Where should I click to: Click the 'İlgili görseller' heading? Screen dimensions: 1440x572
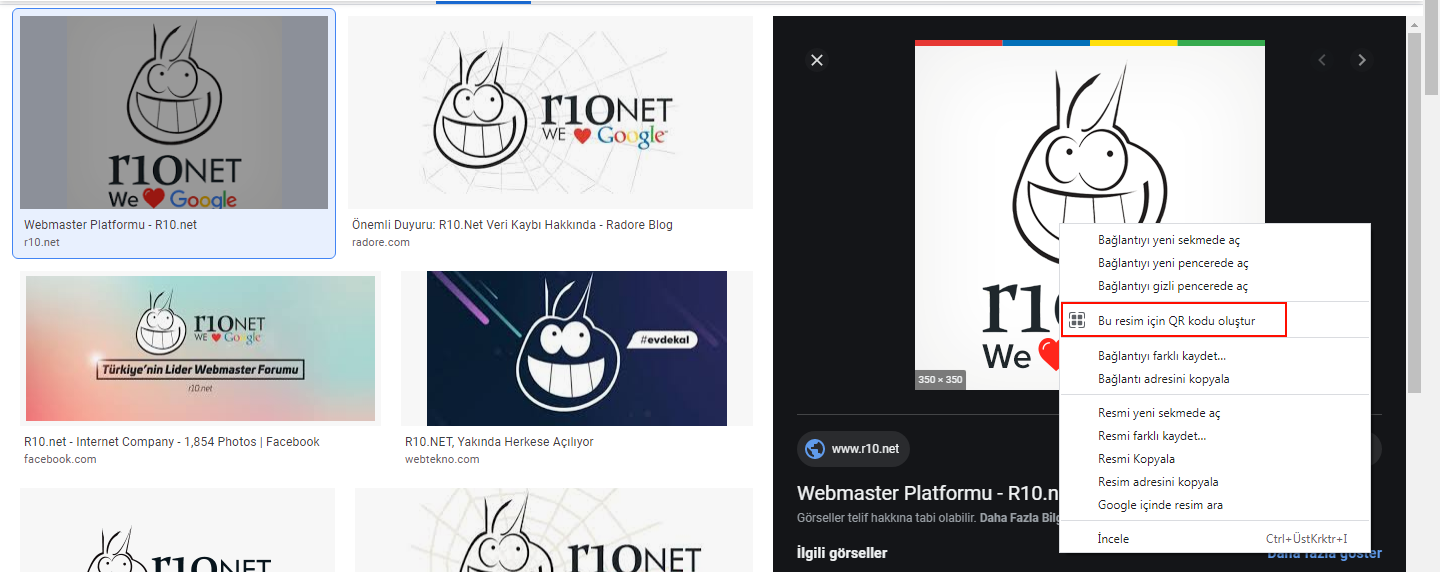[842, 553]
